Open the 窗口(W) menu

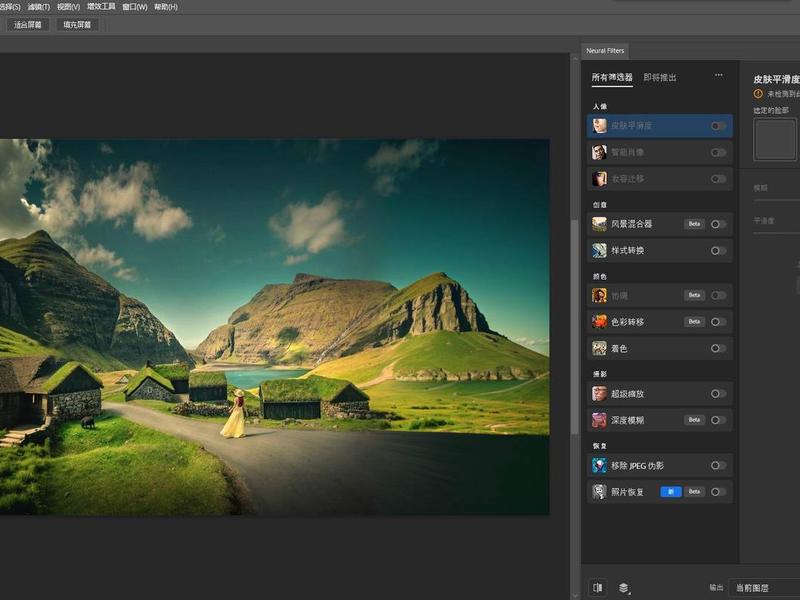(135, 7)
